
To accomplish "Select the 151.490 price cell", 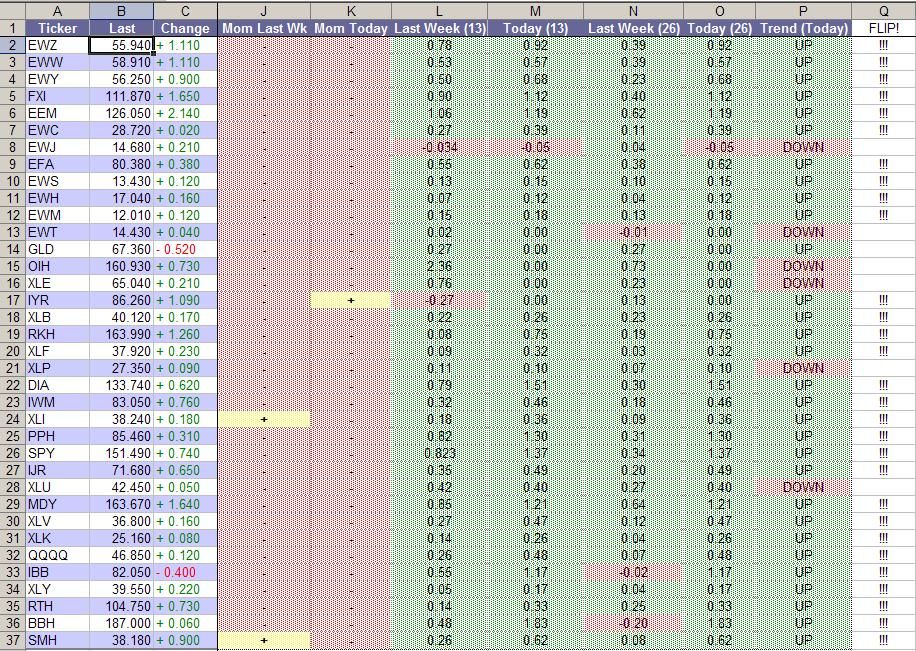I will tap(122, 453).
